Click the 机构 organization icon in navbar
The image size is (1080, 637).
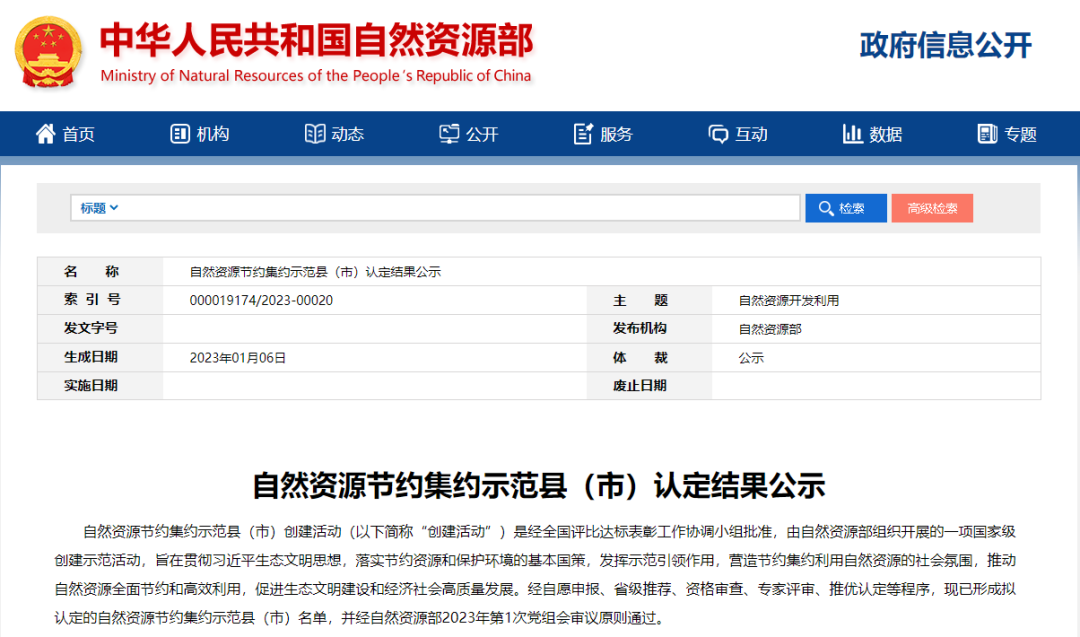180,134
